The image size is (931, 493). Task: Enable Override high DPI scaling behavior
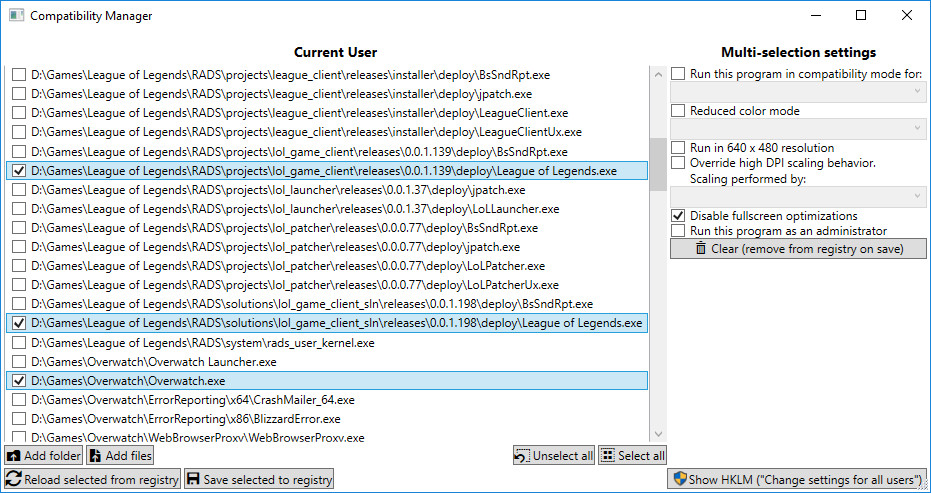pos(678,163)
